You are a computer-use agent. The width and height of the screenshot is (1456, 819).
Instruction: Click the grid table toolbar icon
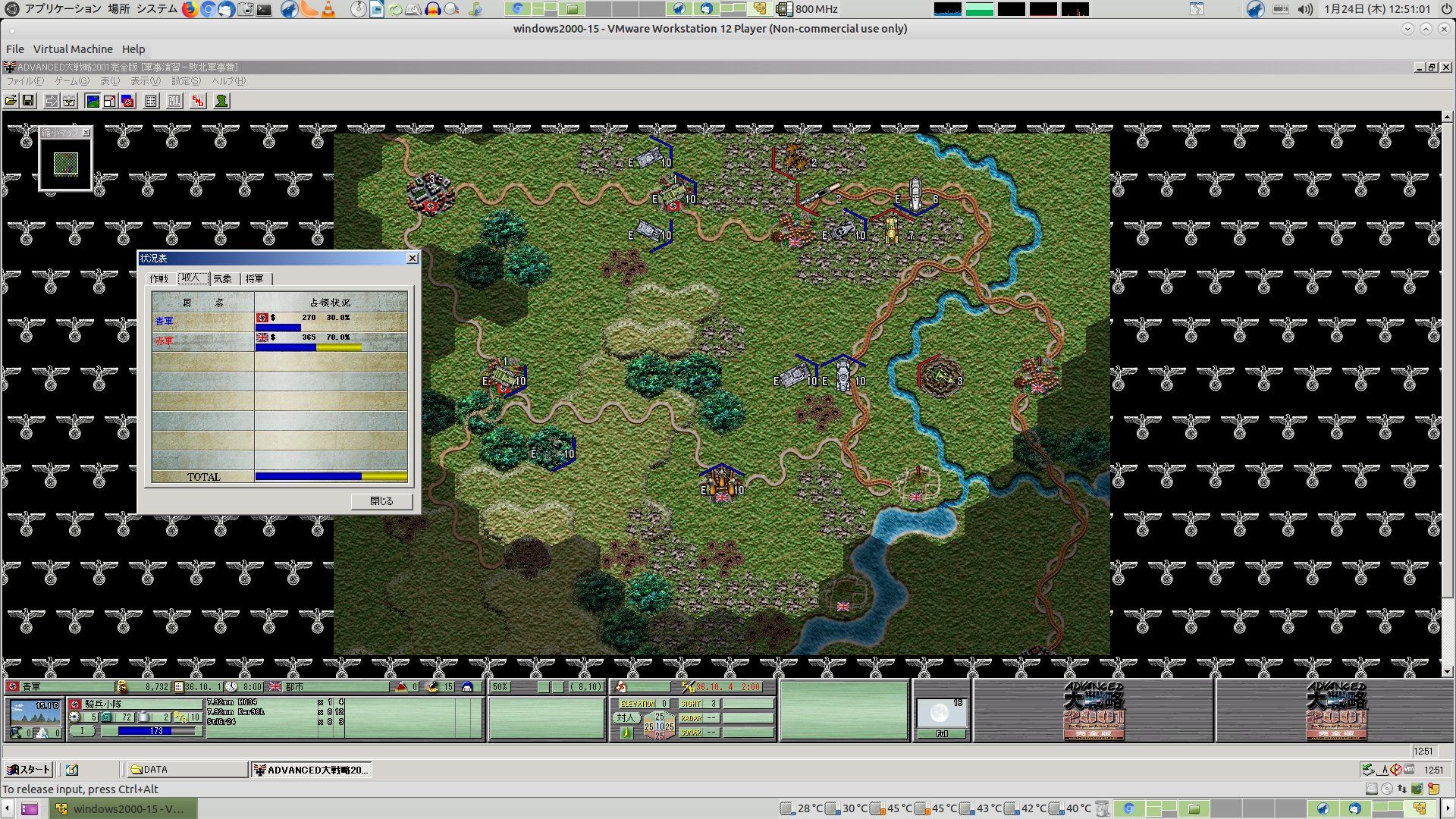[x=151, y=101]
